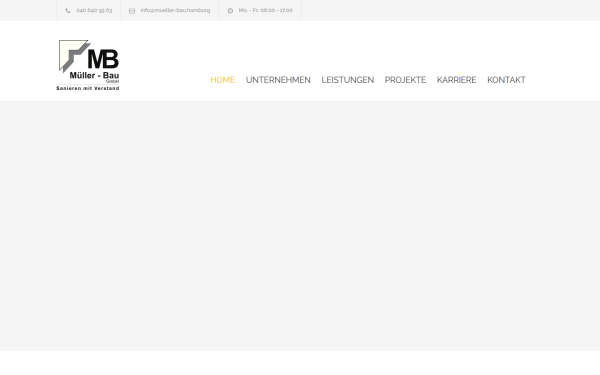The image size is (600, 375).
Task: Call the number 040 640 39 63
Action: coord(94,10)
